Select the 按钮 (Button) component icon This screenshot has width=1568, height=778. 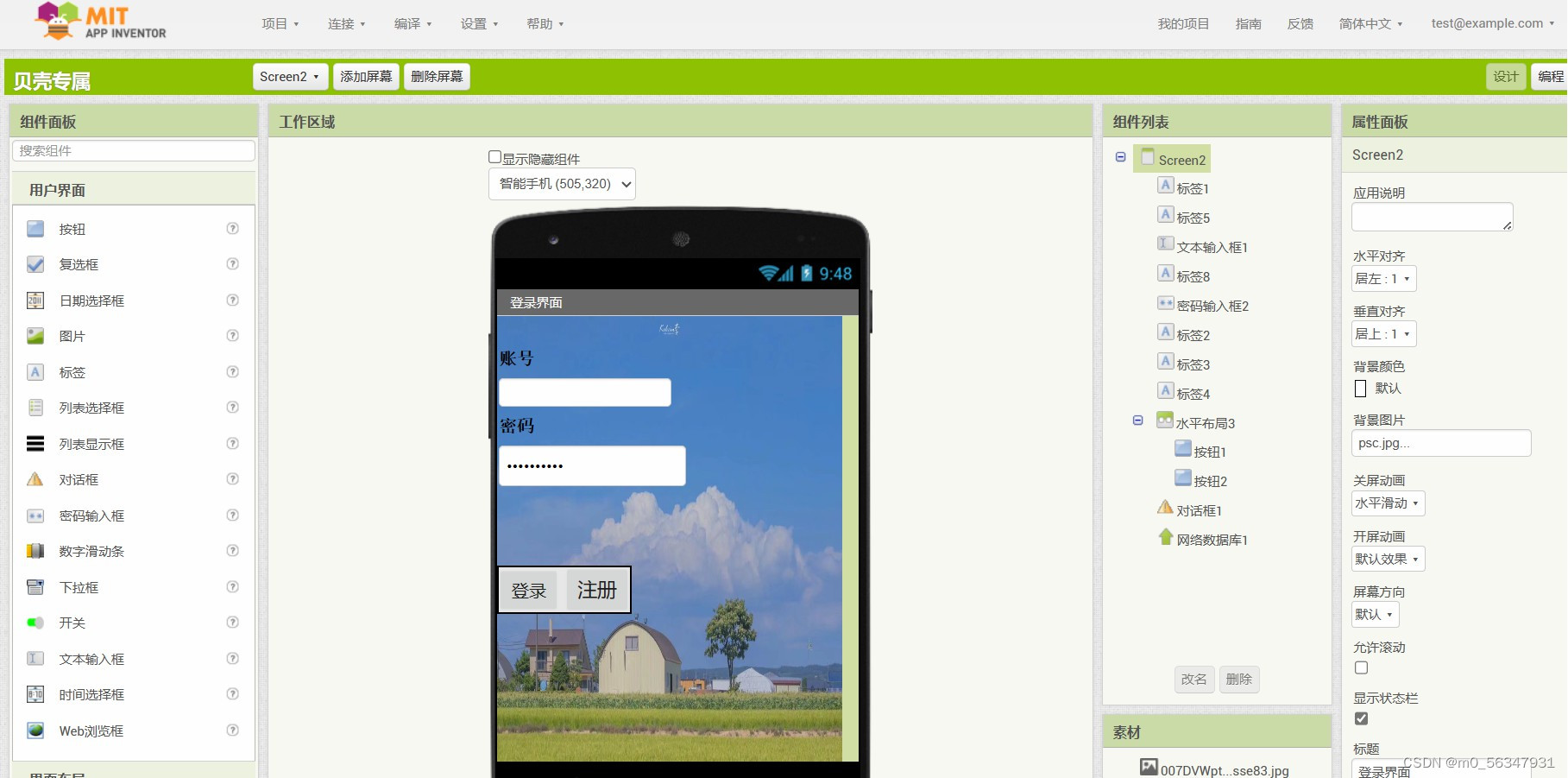[x=35, y=229]
